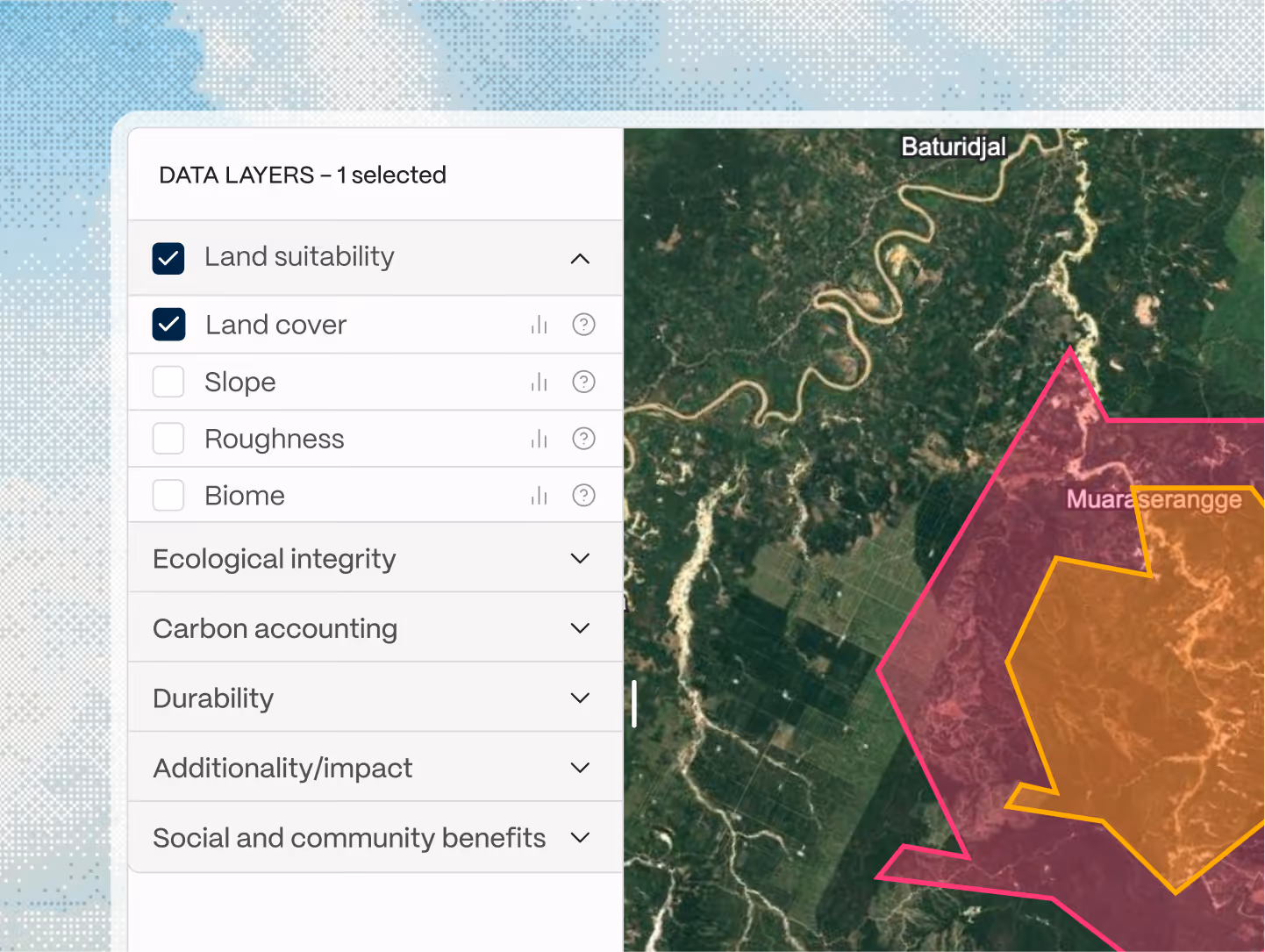View the Roughness bar chart icon
The width and height of the screenshot is (1265, 952).
point(540,440)
